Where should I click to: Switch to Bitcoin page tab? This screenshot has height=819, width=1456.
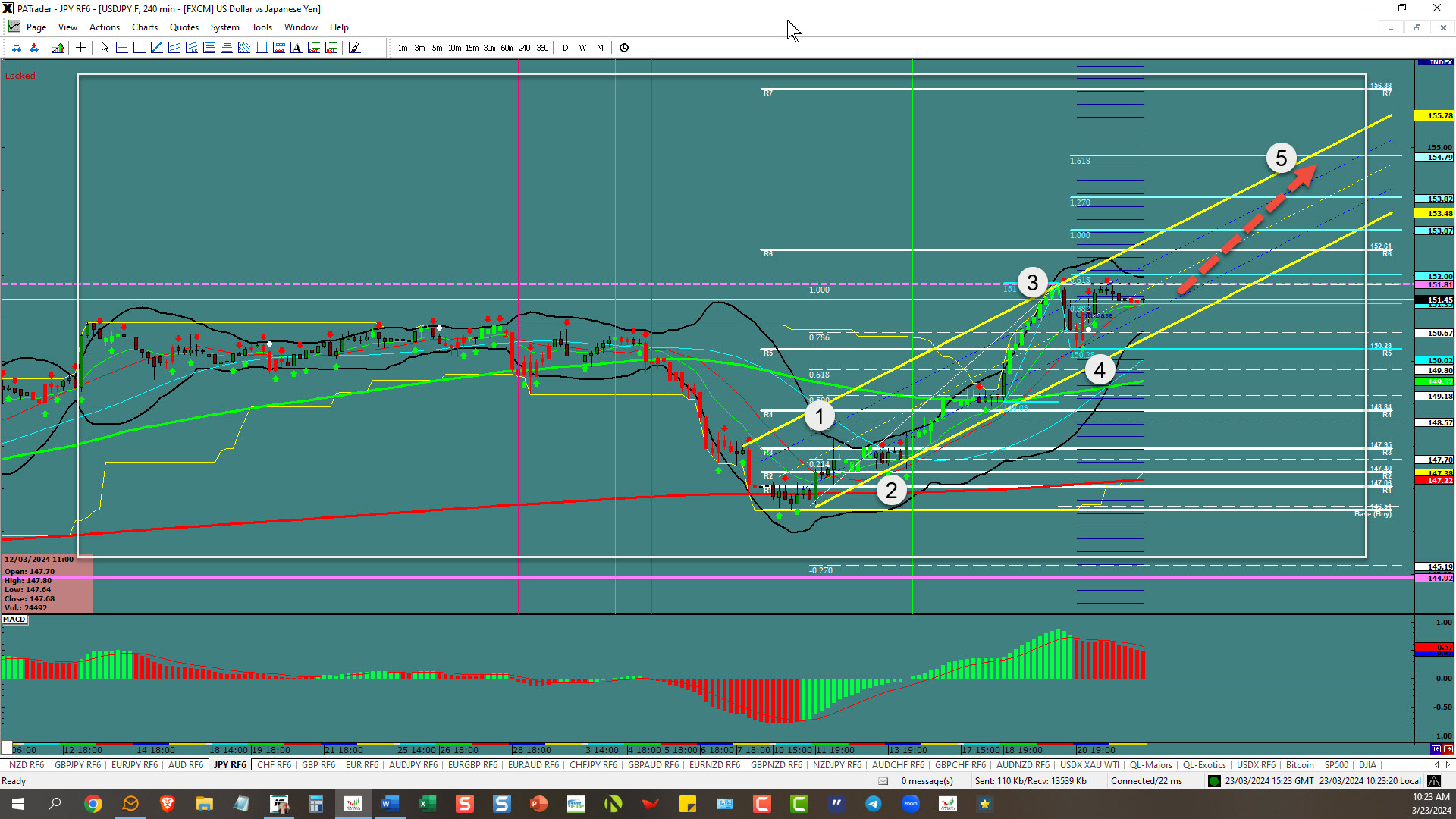(x=1300, y=765)
